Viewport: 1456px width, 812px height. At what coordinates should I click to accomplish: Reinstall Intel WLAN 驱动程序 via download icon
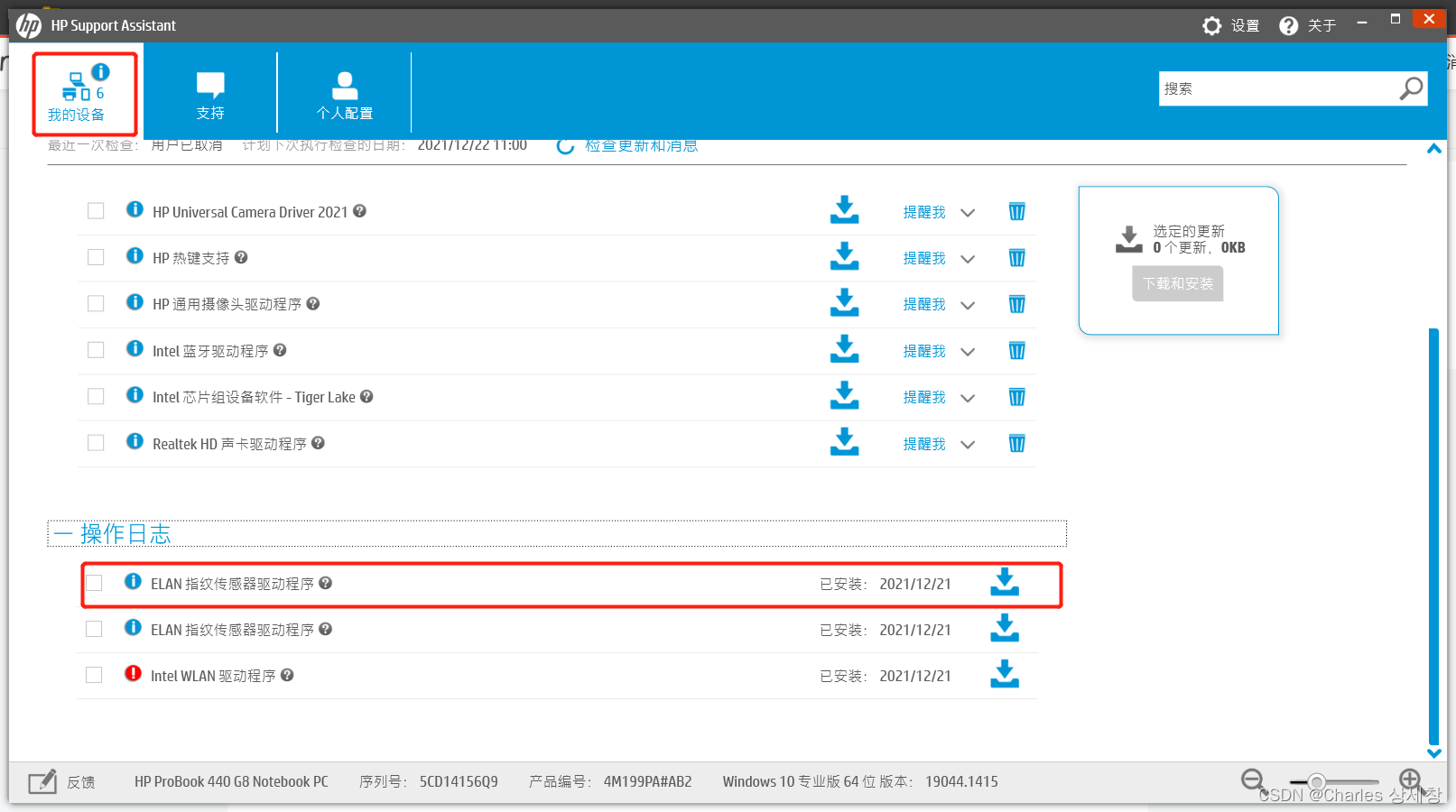[x=1005, y=674]
